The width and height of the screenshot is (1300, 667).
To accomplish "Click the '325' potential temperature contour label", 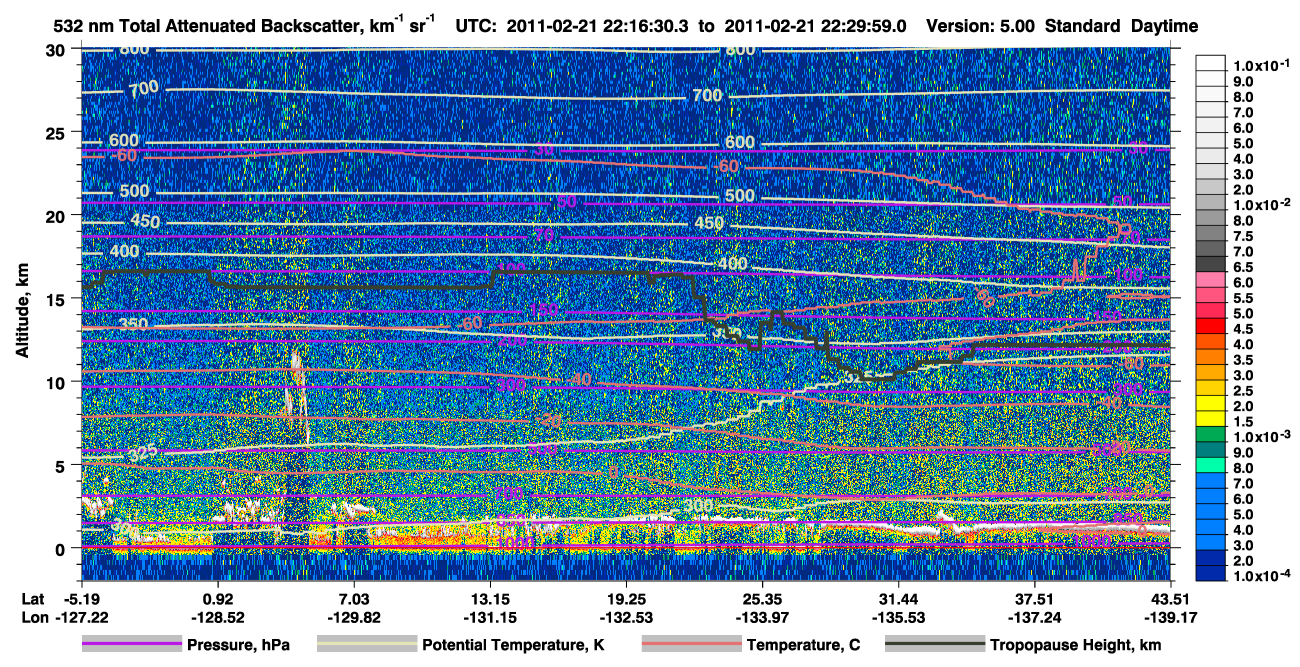I will point(144,455).
